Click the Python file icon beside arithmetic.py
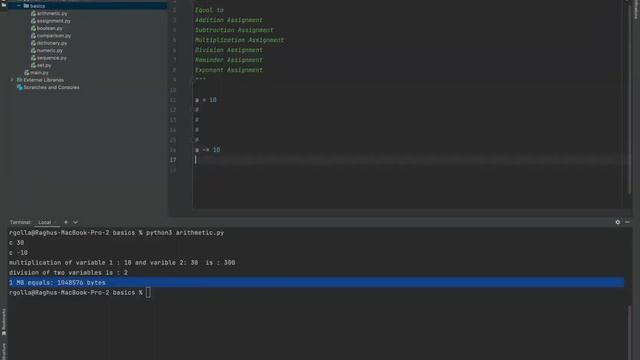This screenshot has height=360, width=640. [x=33, y=13]
